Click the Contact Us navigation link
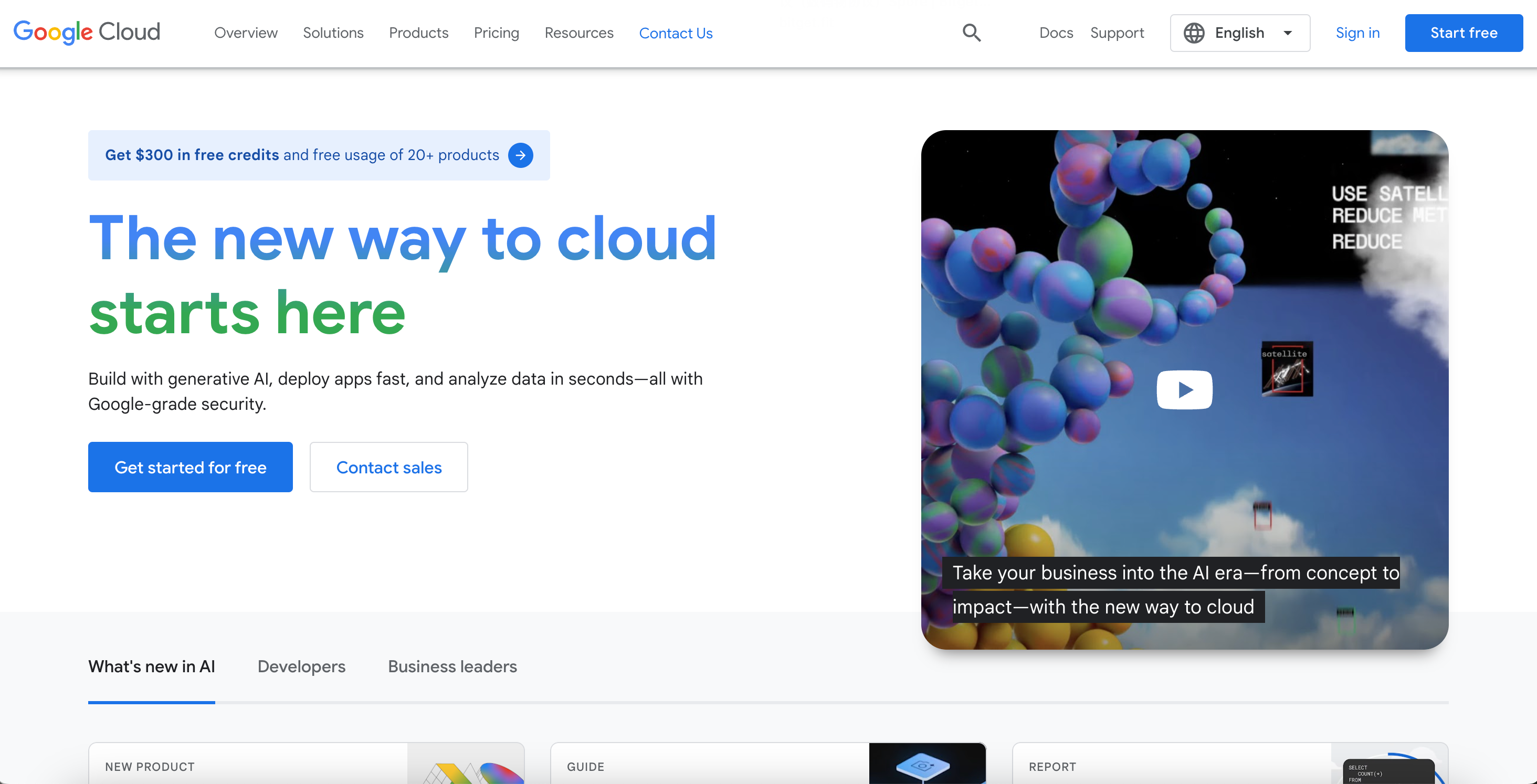The height and width of the screenshot is (784, 1537). coord(676,33)
